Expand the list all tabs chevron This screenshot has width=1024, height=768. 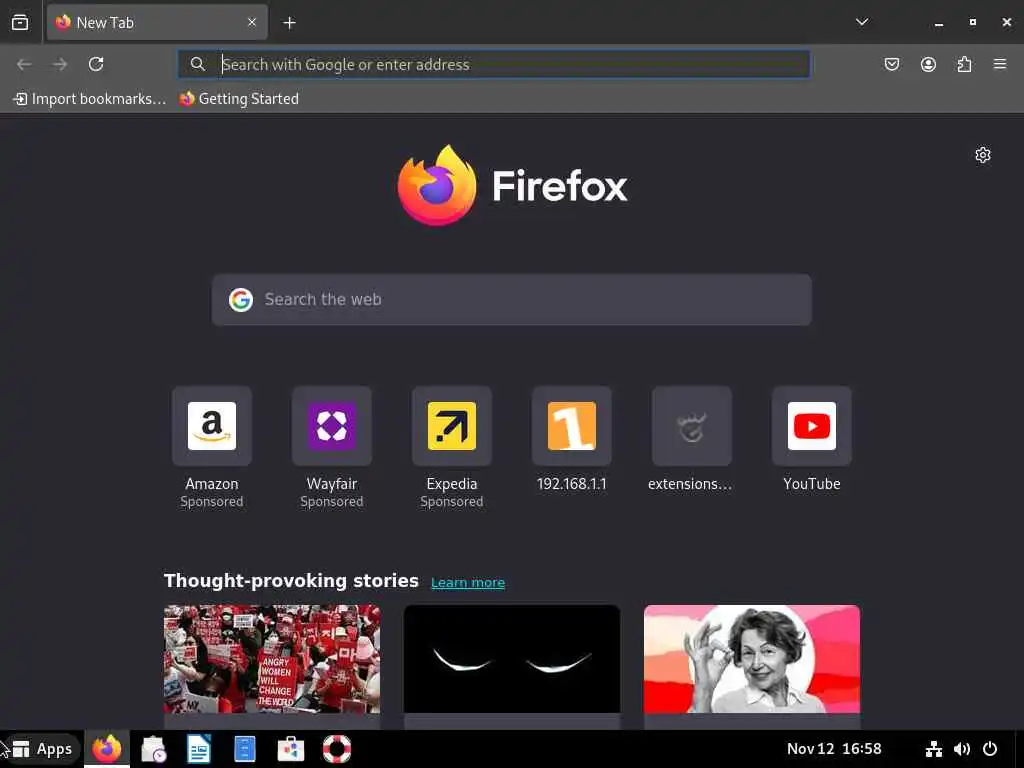(x=862, y=22)
